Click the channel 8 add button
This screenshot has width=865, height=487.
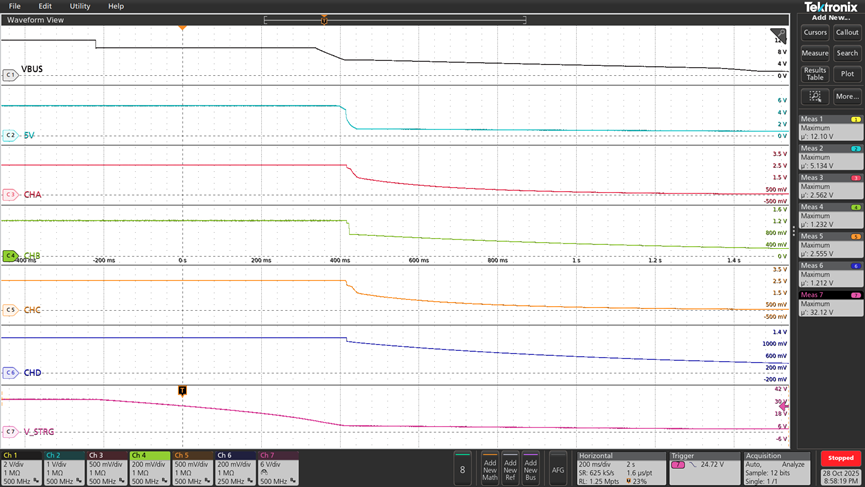(461, 468)
